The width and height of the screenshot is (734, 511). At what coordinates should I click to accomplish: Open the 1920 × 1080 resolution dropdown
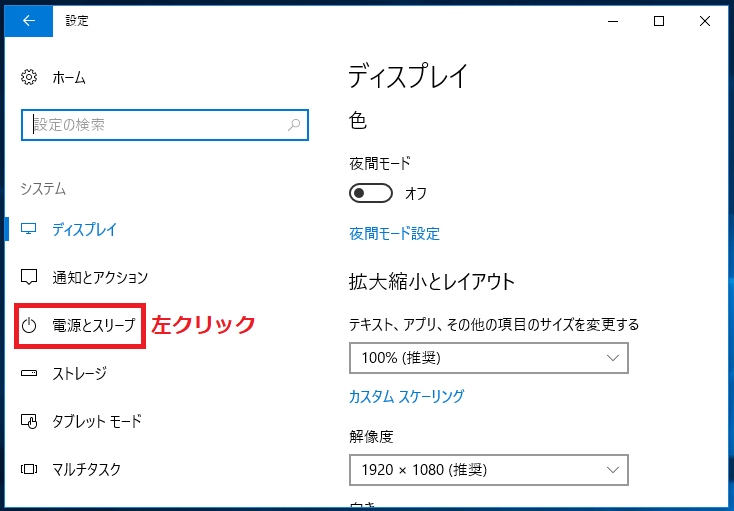(x=489, y=470)
